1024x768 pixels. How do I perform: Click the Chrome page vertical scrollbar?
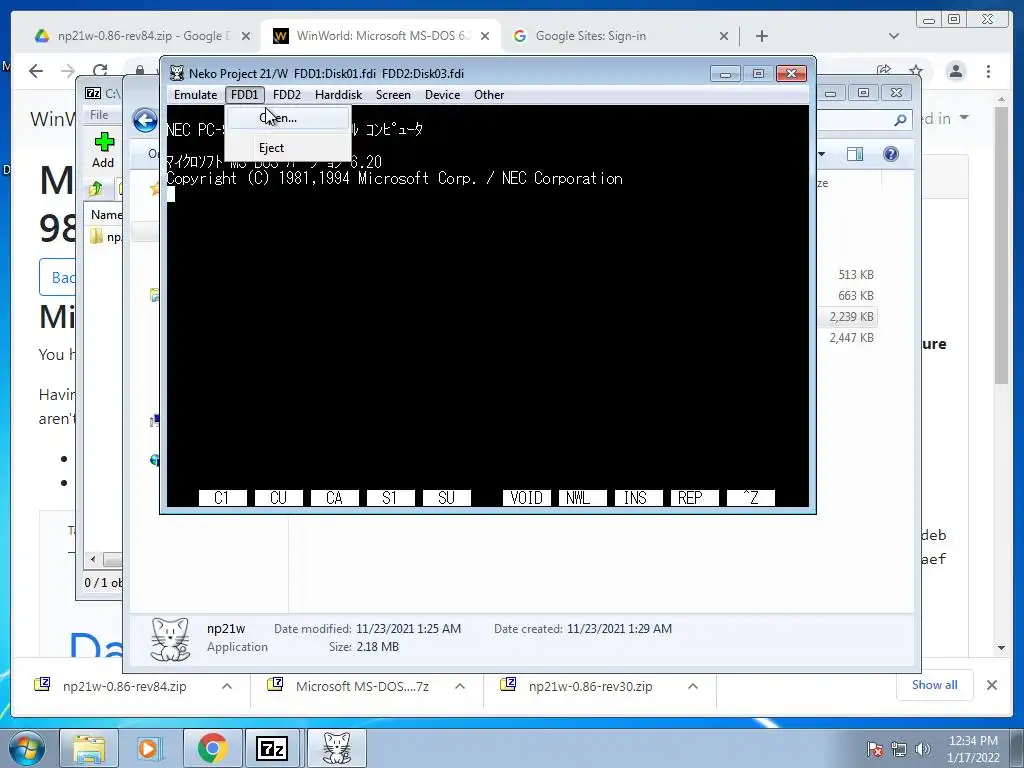(x=1002, y=245)
